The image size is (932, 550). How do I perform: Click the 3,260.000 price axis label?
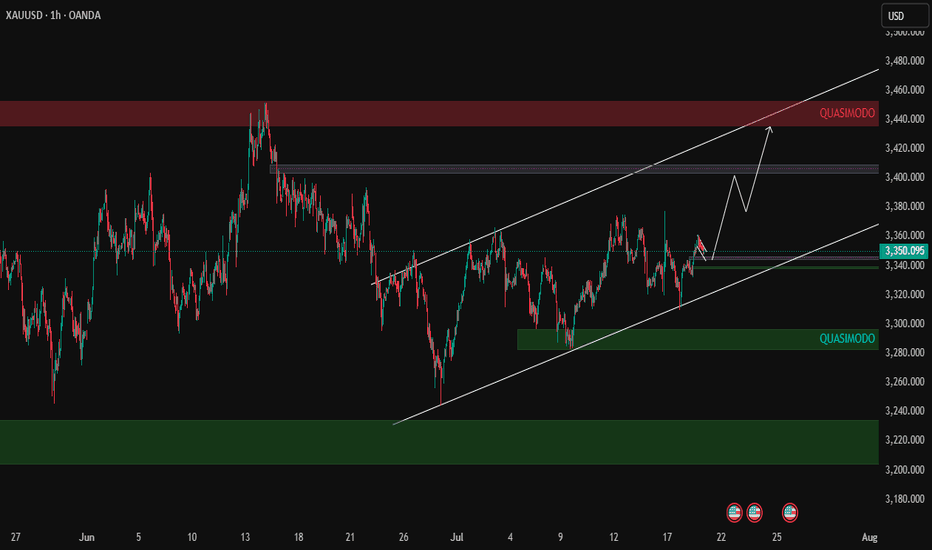(905, 382)
